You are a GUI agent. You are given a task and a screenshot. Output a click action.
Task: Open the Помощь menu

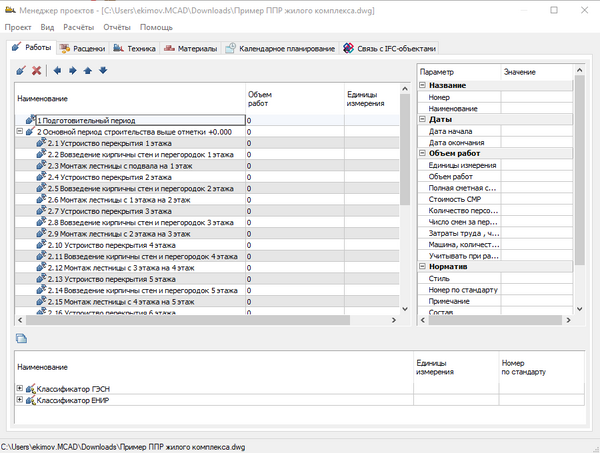click(156, 27)
